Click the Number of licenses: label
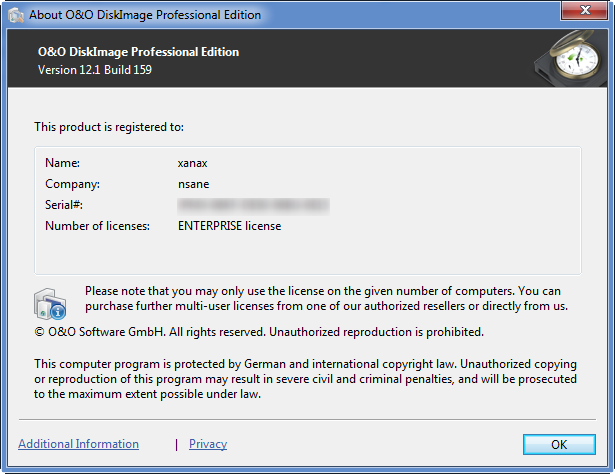Viewport: 615px width, 474px height. click(97, 226)
